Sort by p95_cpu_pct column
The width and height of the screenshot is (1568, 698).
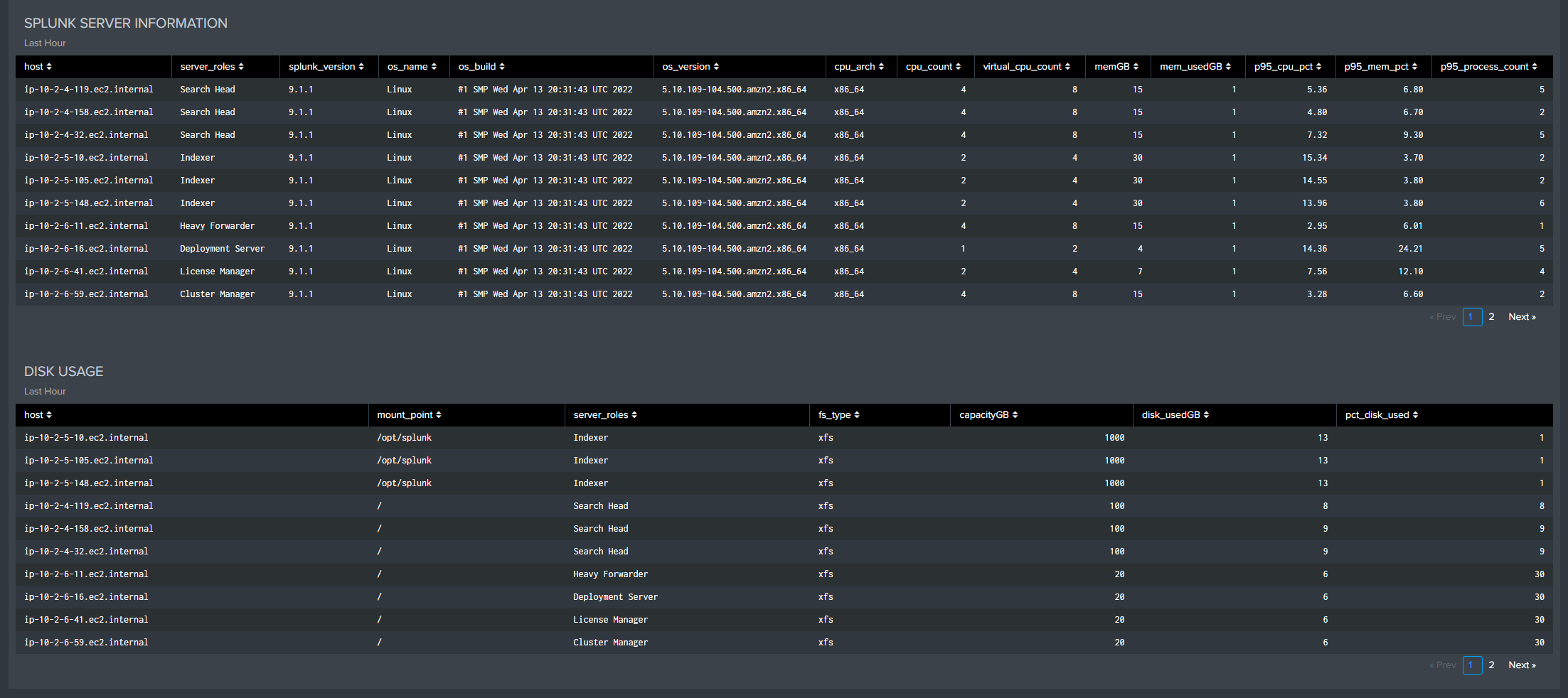pyautogui.click(x=1288, y=67)
